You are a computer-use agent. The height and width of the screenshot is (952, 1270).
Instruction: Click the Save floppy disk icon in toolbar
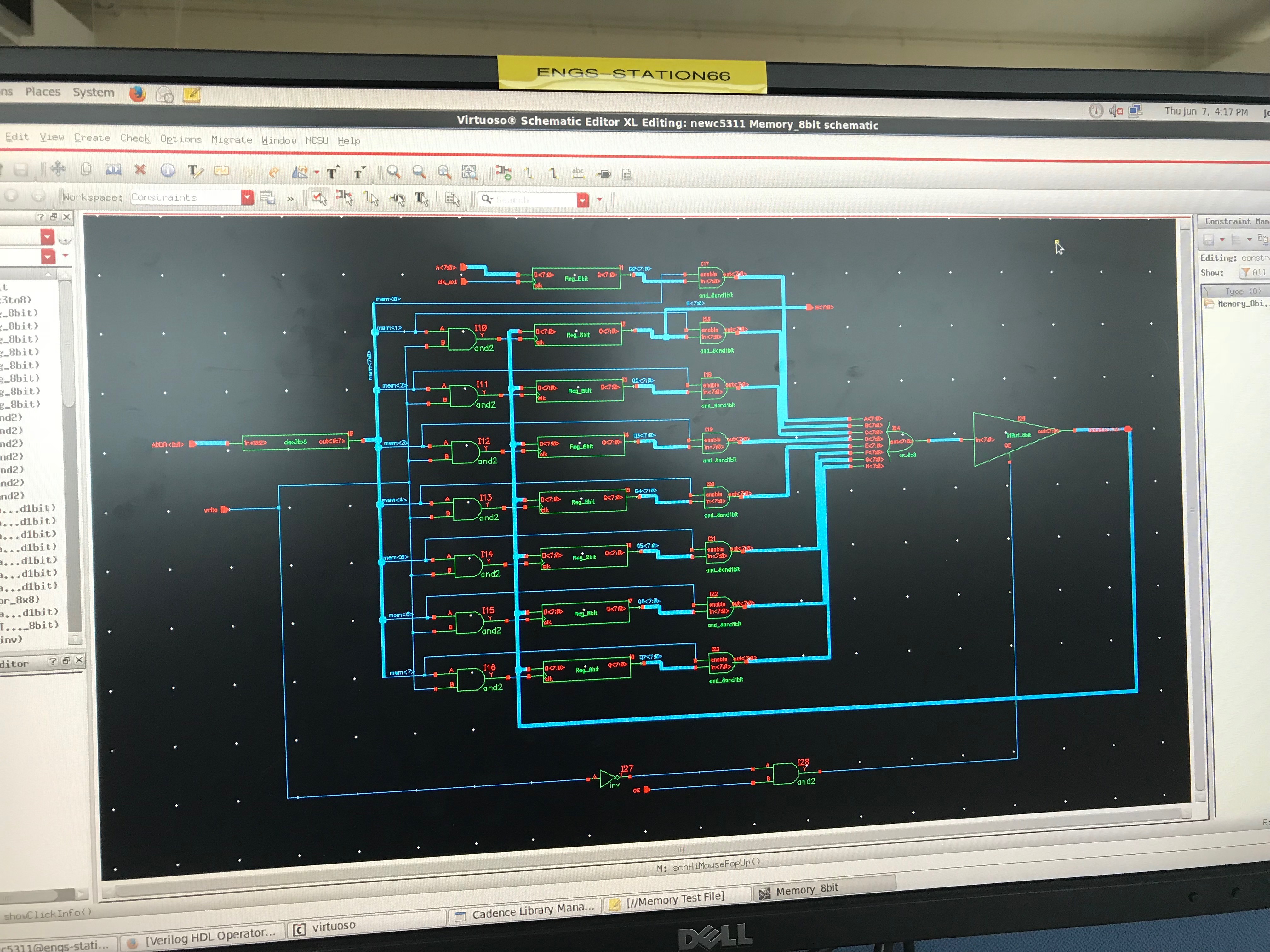point(21,169)
